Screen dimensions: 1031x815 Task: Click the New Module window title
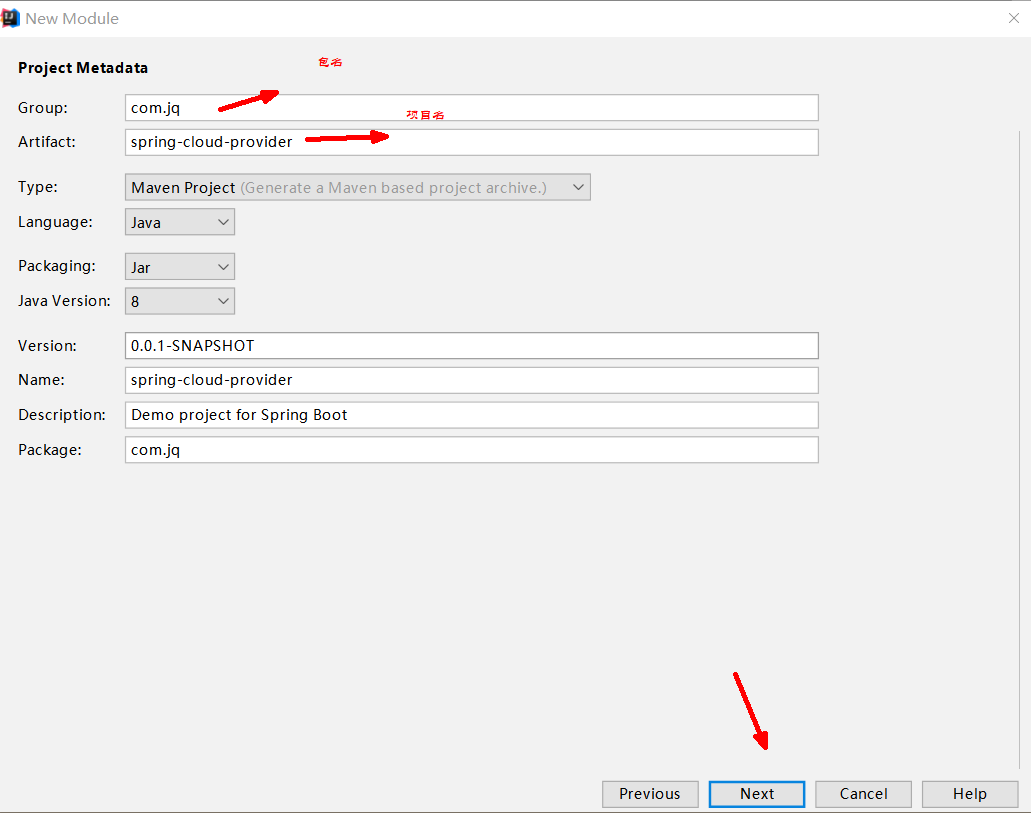[72, 18]
